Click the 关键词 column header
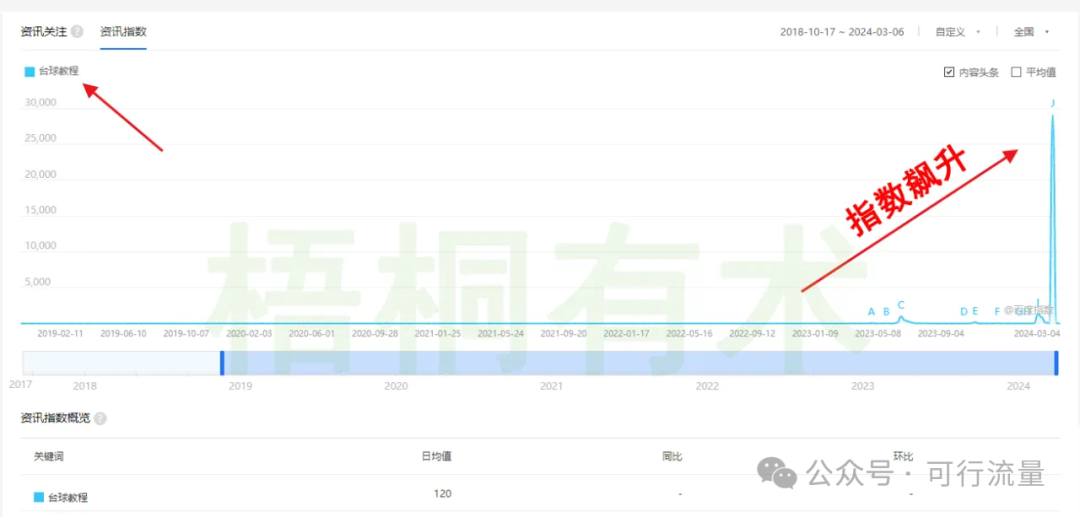The height and width of the screenshot is (517, 1080). pyautogui.click(x=49, y=456)
